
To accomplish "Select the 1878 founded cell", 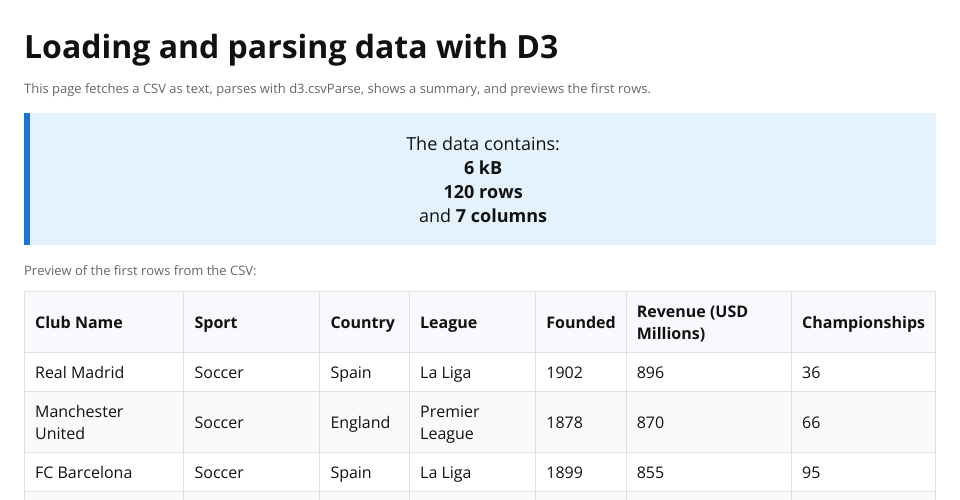I will (x=564, y=422).
